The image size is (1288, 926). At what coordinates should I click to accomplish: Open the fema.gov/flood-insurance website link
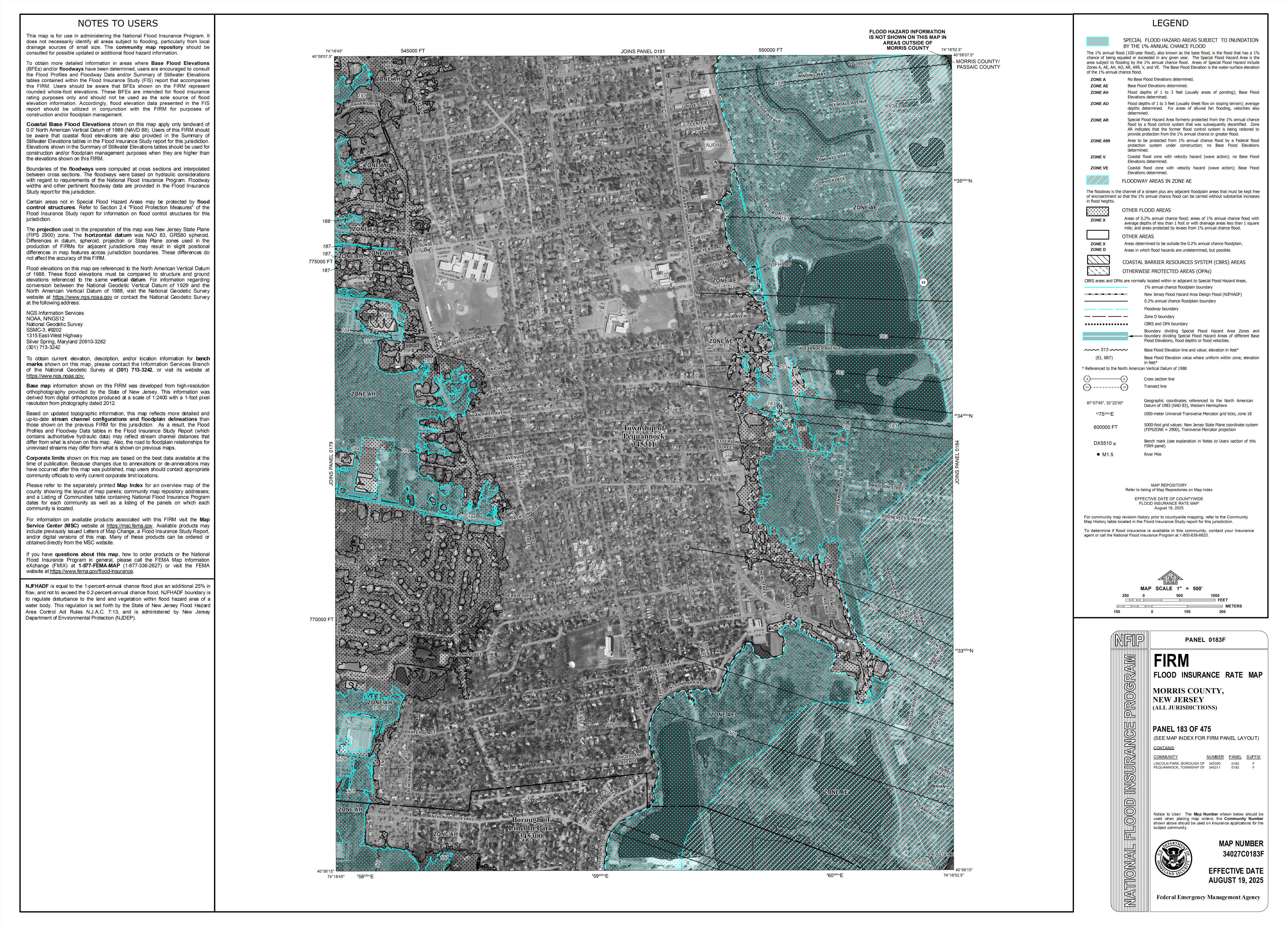click(x=91, y=572)
